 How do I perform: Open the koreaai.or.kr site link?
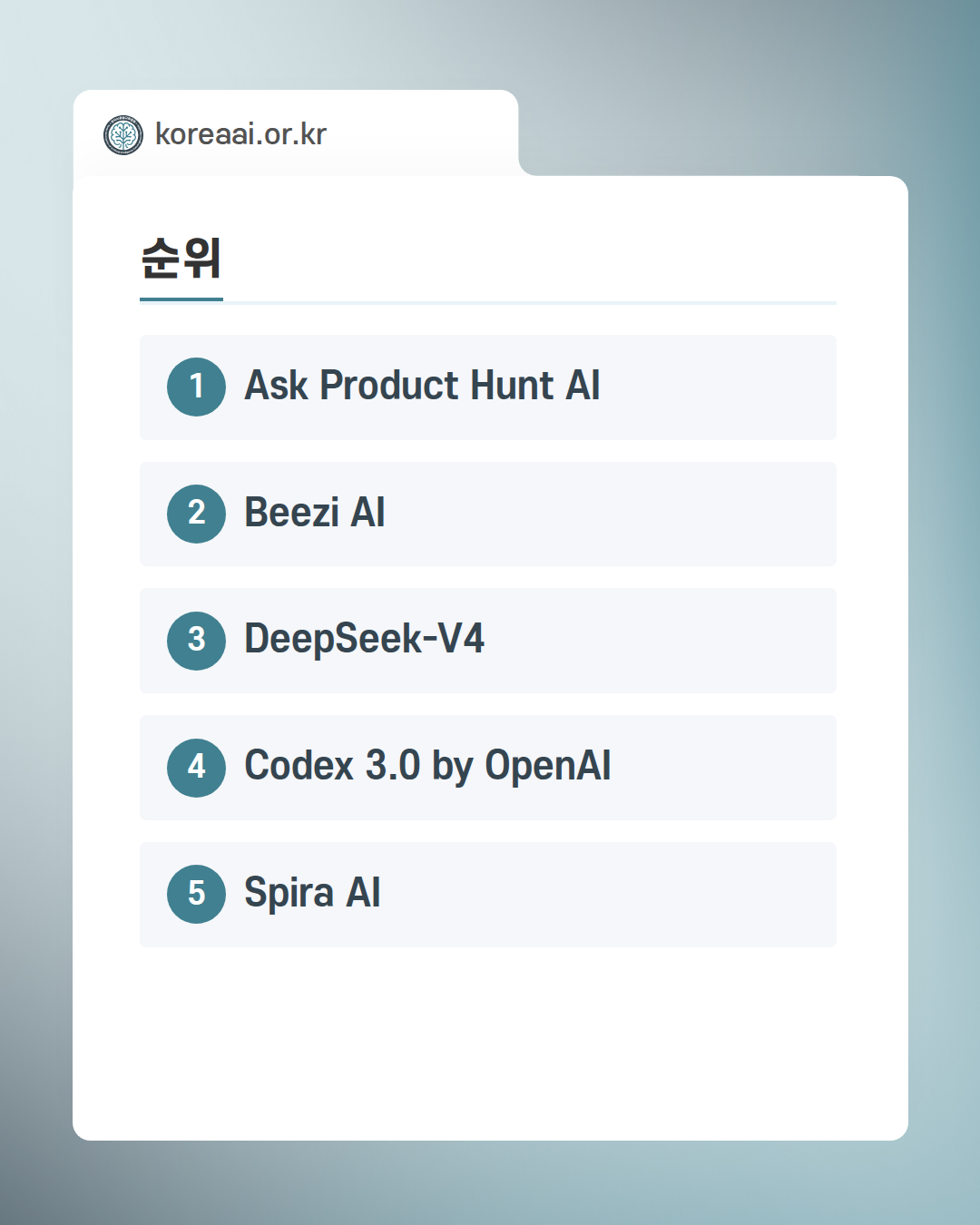(x=240, y=134)
